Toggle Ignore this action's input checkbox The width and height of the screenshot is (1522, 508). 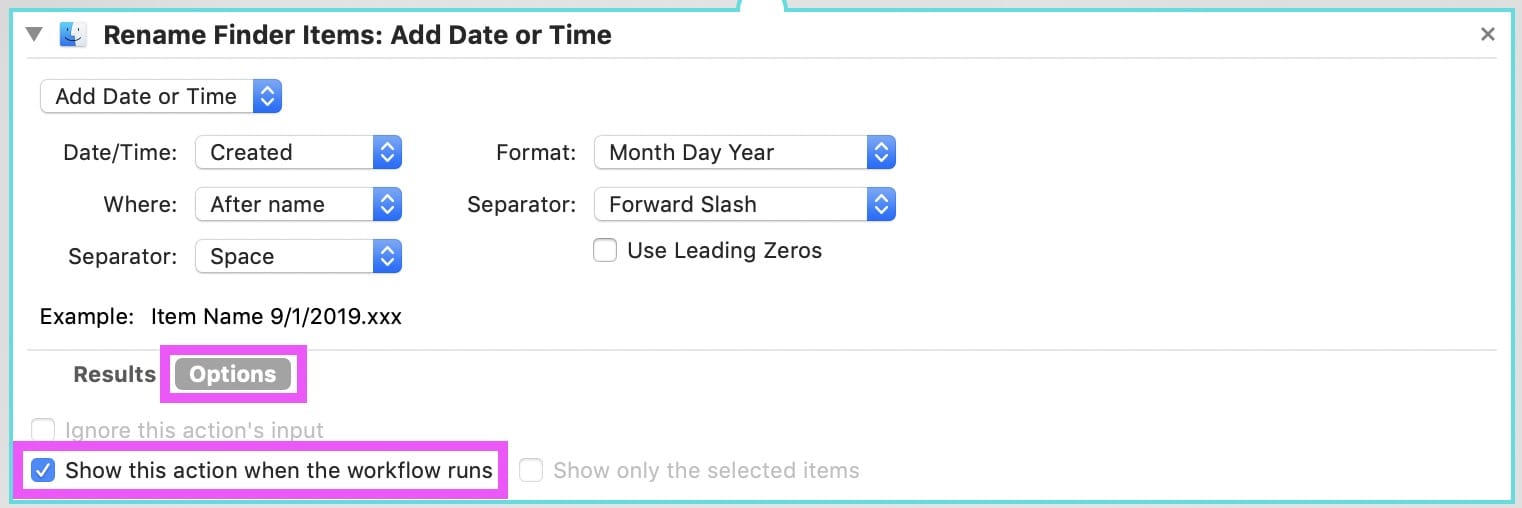43,431
